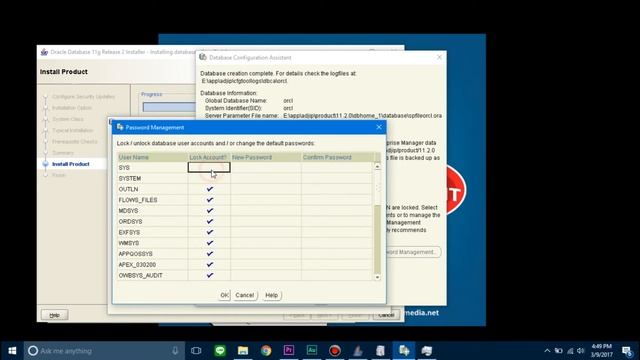The width and height of the screenshot is (640, 360).
Task: Uncheck Lock Account for ORDSYS
Action: click(210, 221)
